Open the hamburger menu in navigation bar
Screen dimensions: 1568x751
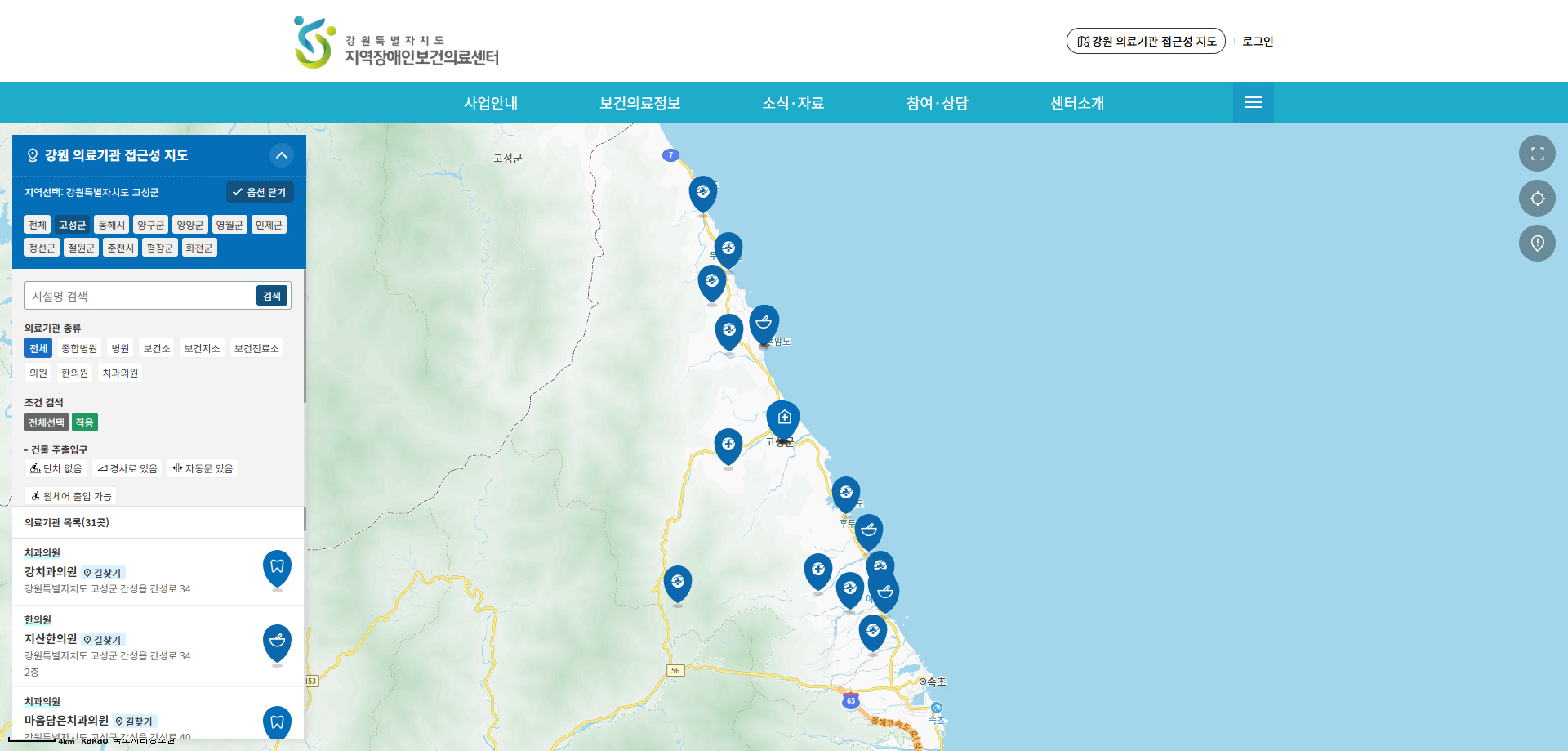[1253, 102]
